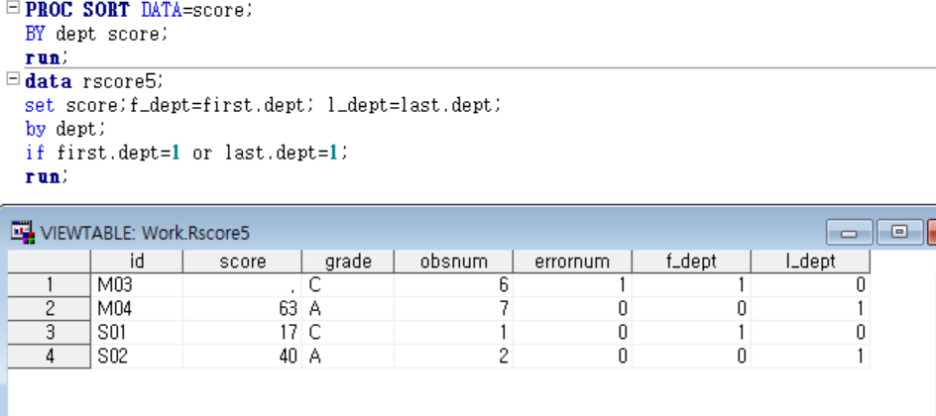Image resolution: width=936 pixels, height=416 pixels.
Task: Click the id cell S02
Action: (x=137, y=356)
